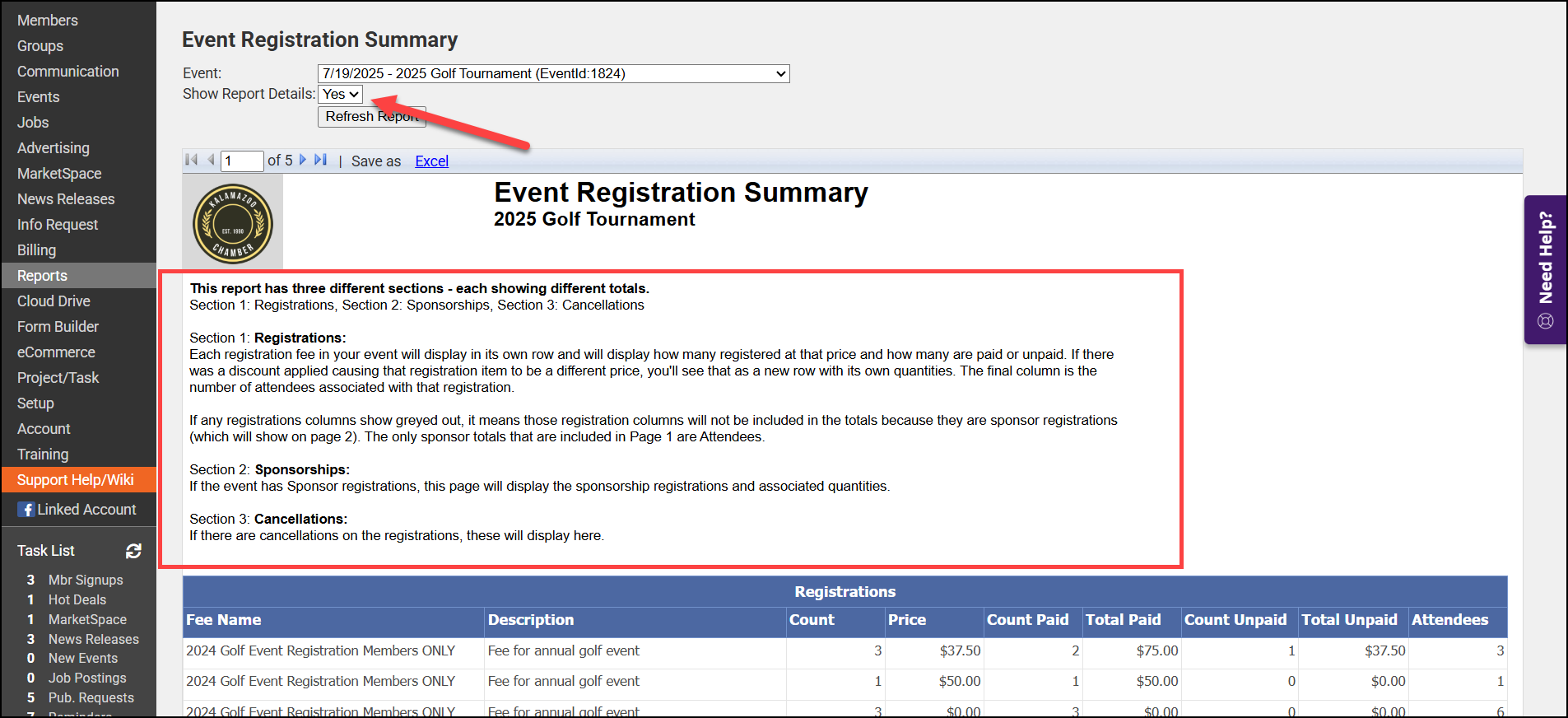Click the Facebook Linked Account icon

tap(26, 510)
